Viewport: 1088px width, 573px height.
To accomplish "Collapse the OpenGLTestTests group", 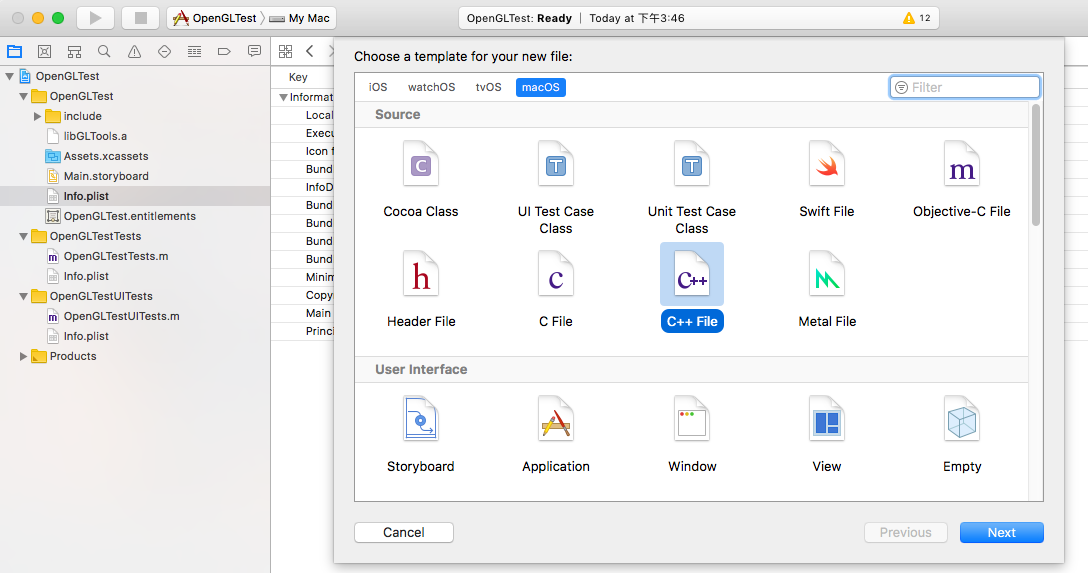I will pos(24,237).
